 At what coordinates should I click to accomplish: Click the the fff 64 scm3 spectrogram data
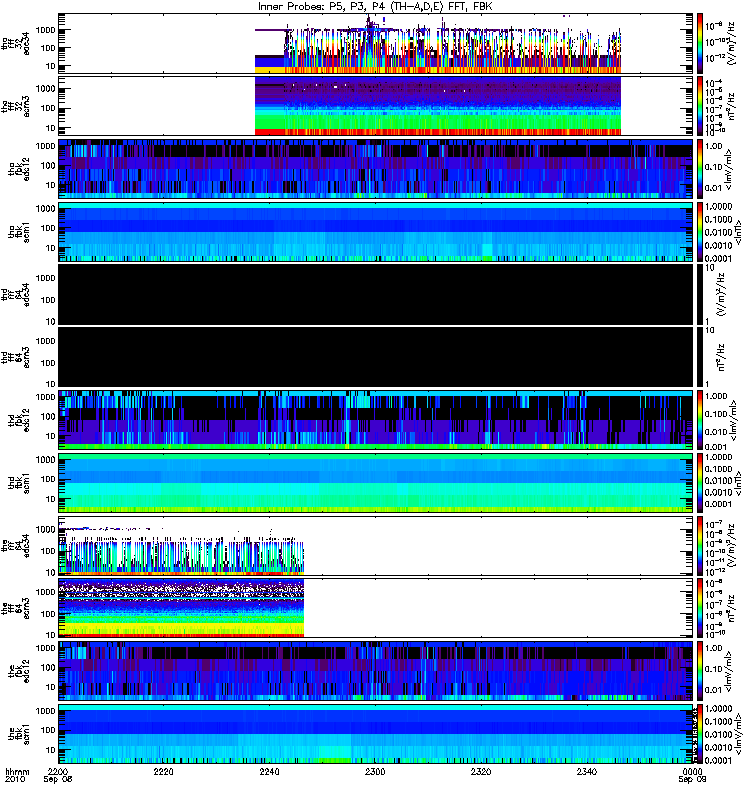182,608
